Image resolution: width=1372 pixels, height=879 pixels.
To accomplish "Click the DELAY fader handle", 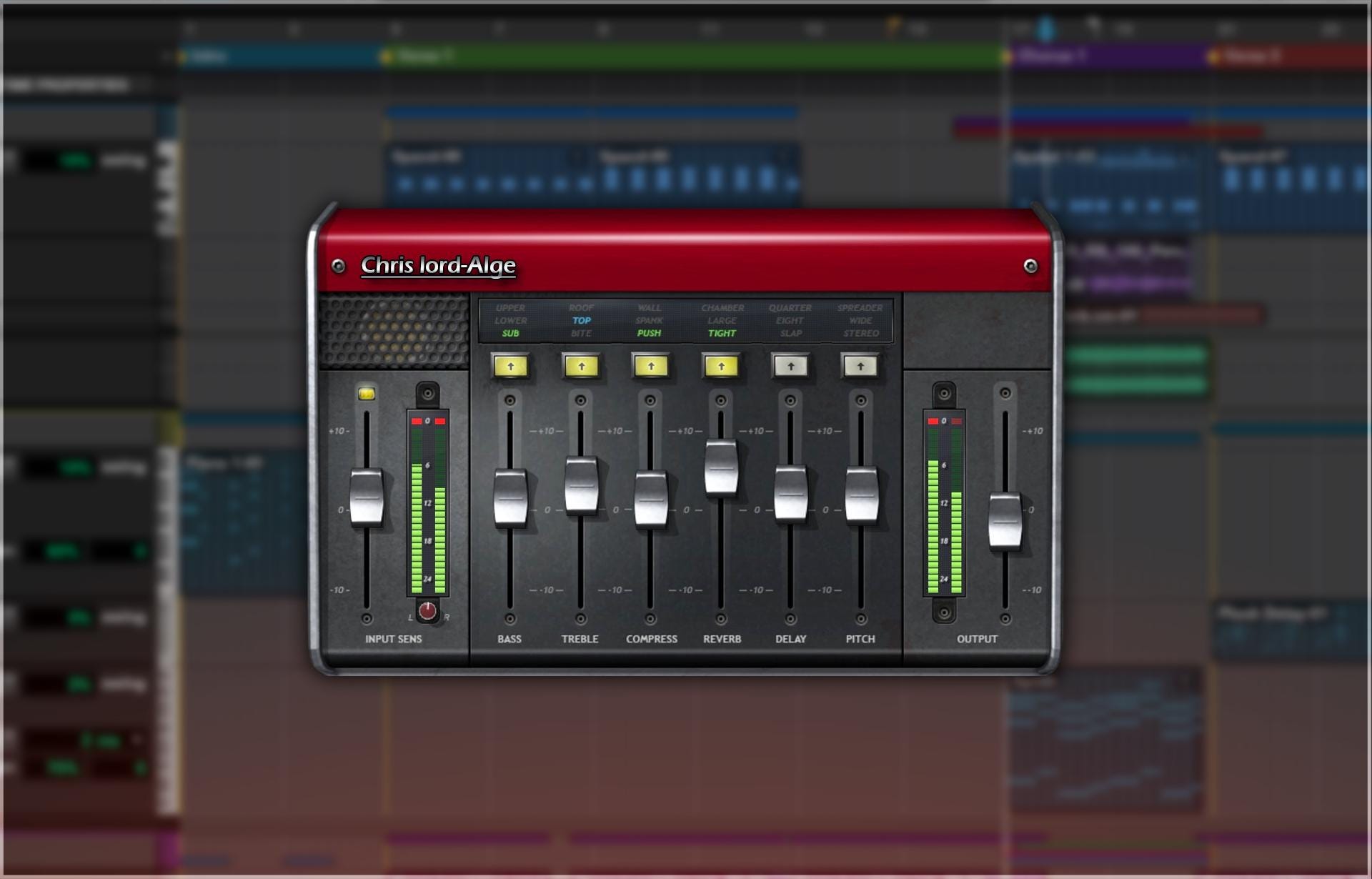I will coord(791,493).
